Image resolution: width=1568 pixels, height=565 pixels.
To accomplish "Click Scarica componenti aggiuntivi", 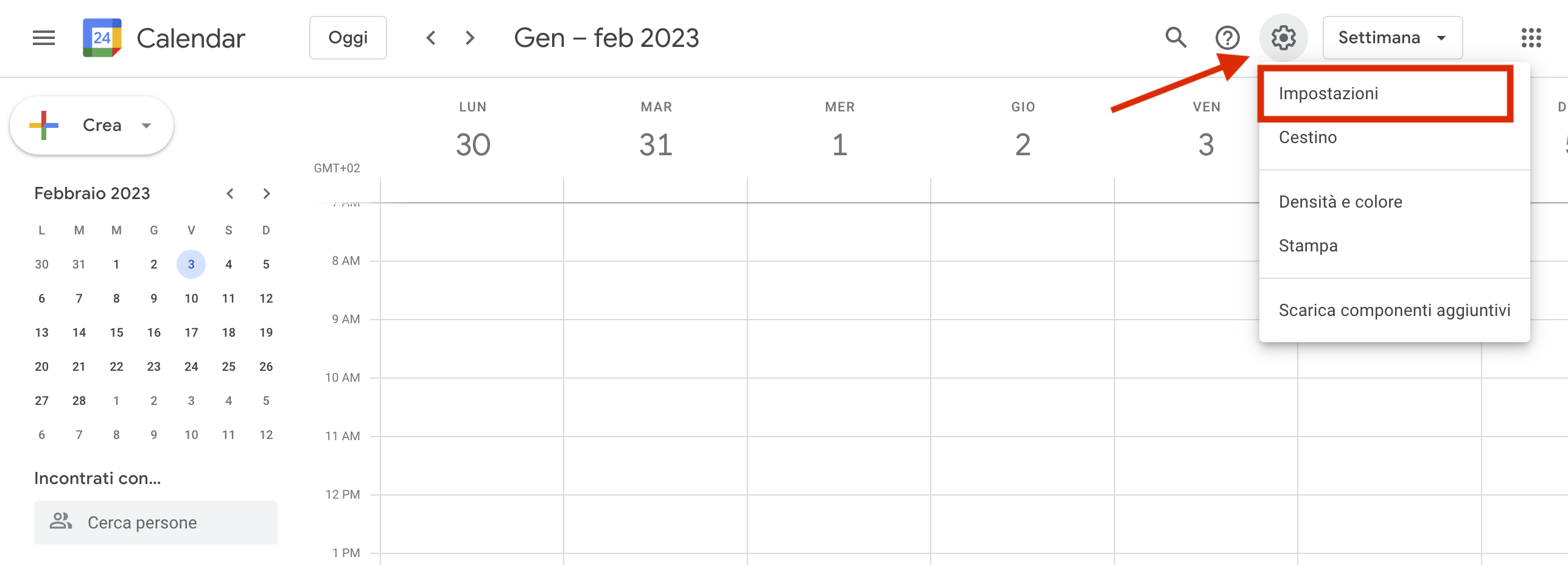I will pos(1394,311).
